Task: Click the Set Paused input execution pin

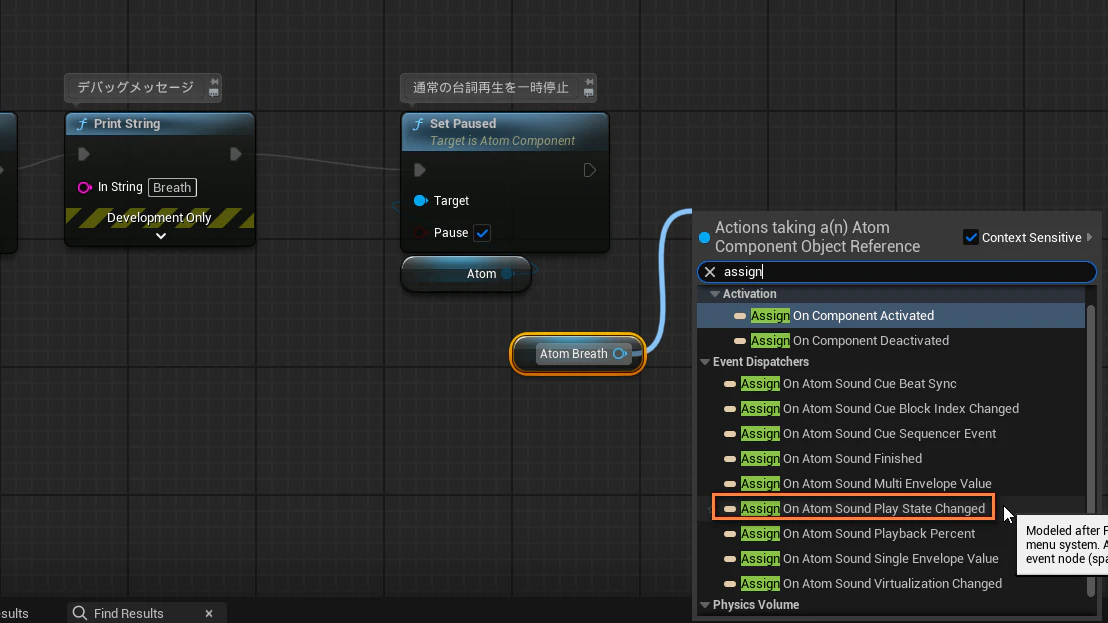Action: (420, 170)
